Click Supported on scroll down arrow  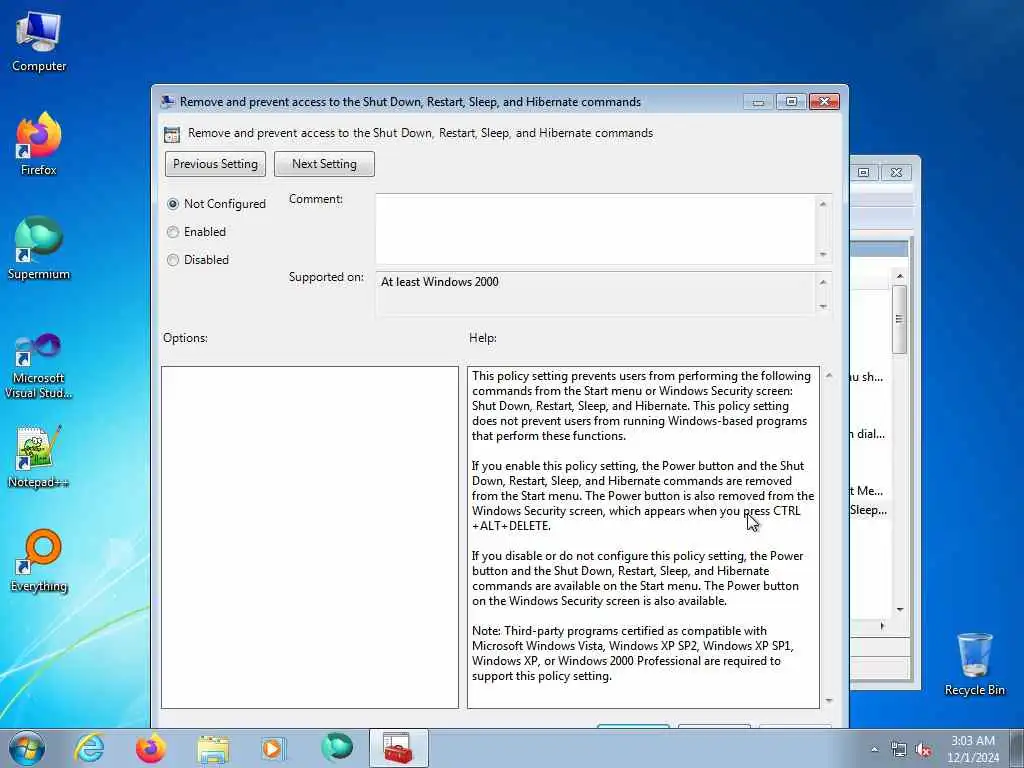tap(823, 306)
